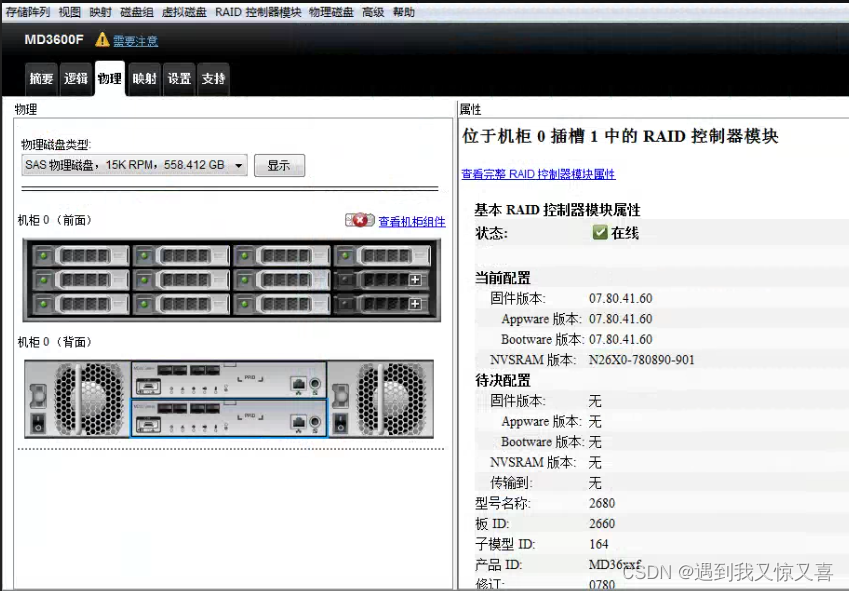Click the 基本 RAID 控制器模块属性 heading
The width and height of the screenshot is (849, 591).
pyautogui.click(x=557, y=210)
